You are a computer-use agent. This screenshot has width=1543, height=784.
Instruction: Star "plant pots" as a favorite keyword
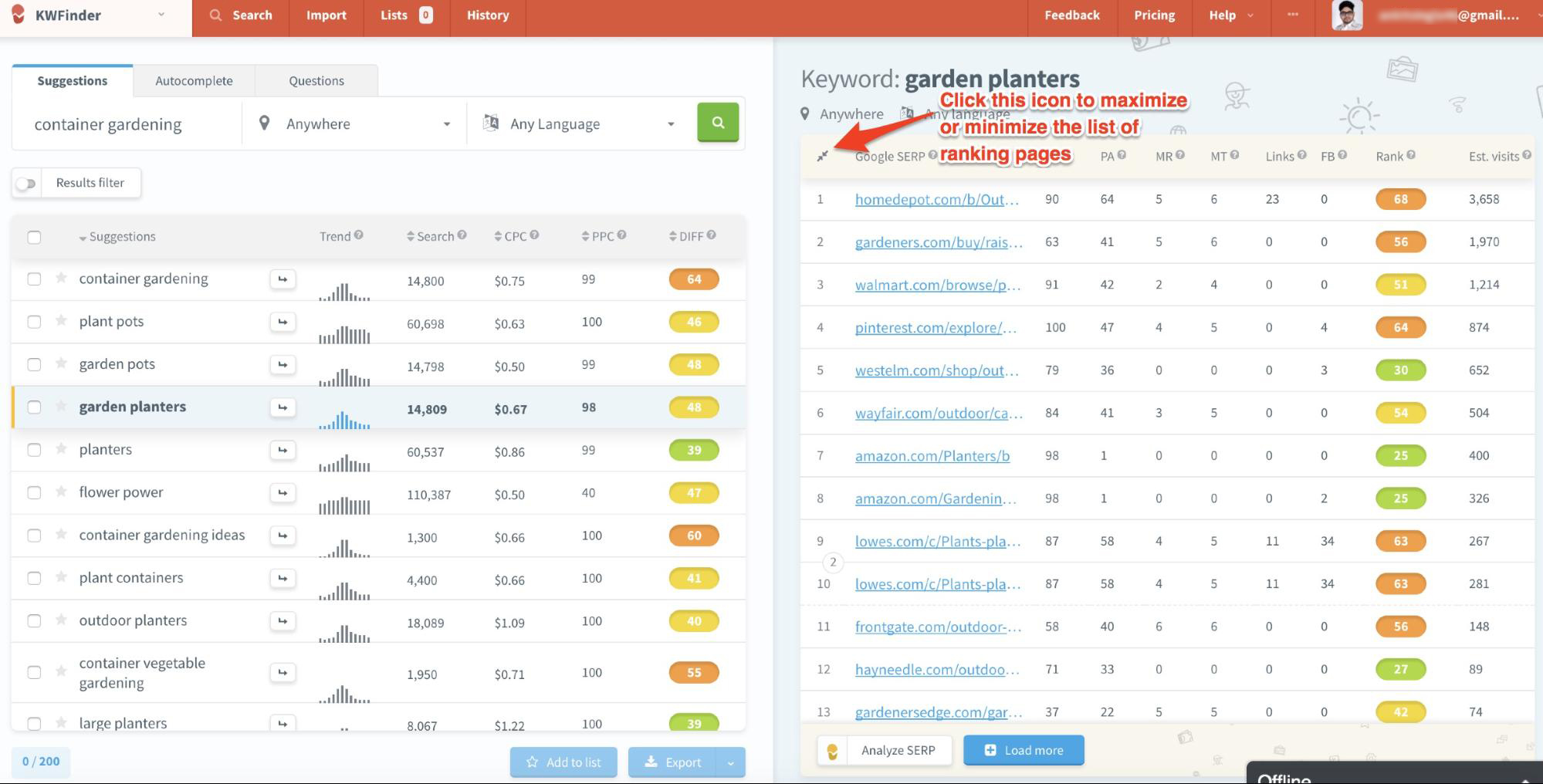[x=59, y=321]
